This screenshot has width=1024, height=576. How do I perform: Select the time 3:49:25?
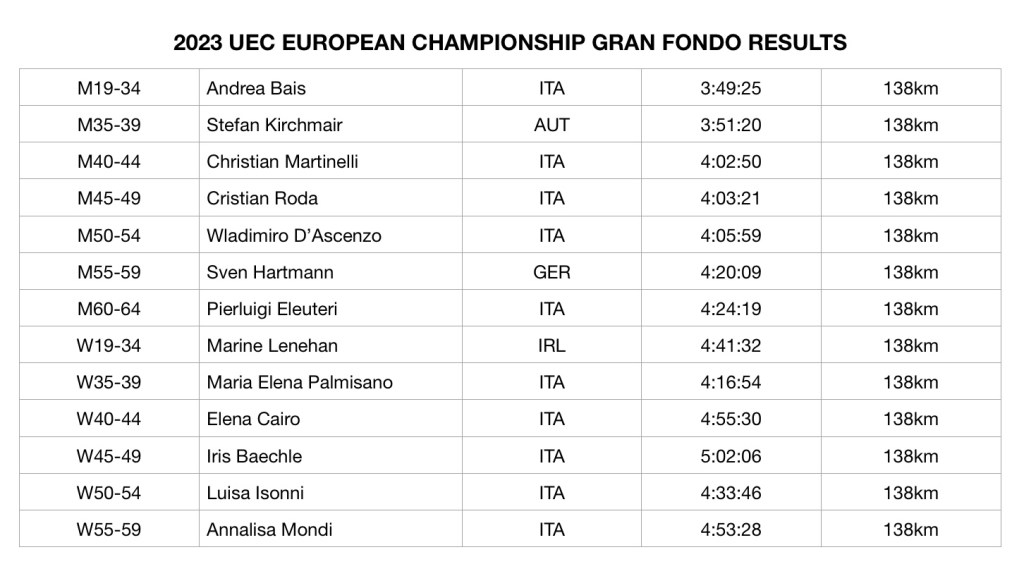(x=731, y=88)
